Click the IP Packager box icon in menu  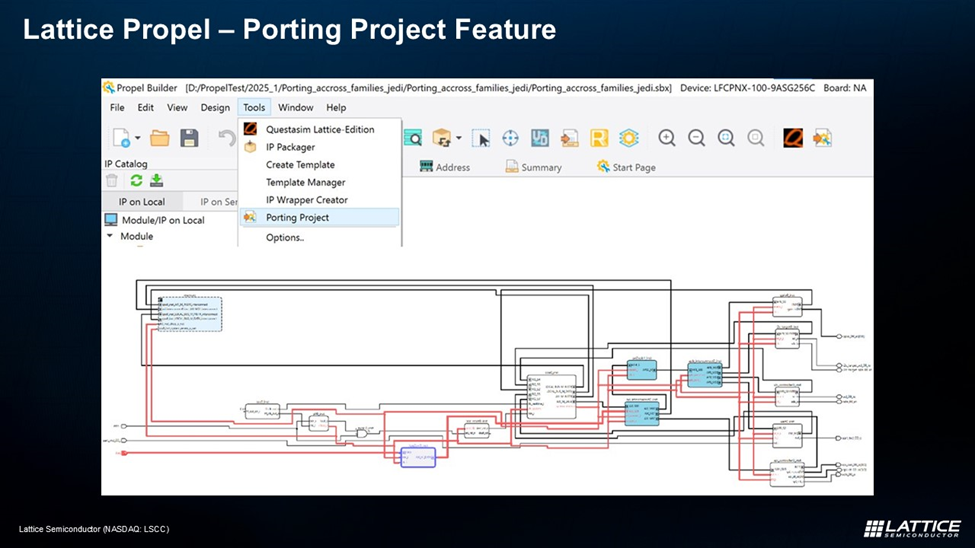[x=251, y=147]
